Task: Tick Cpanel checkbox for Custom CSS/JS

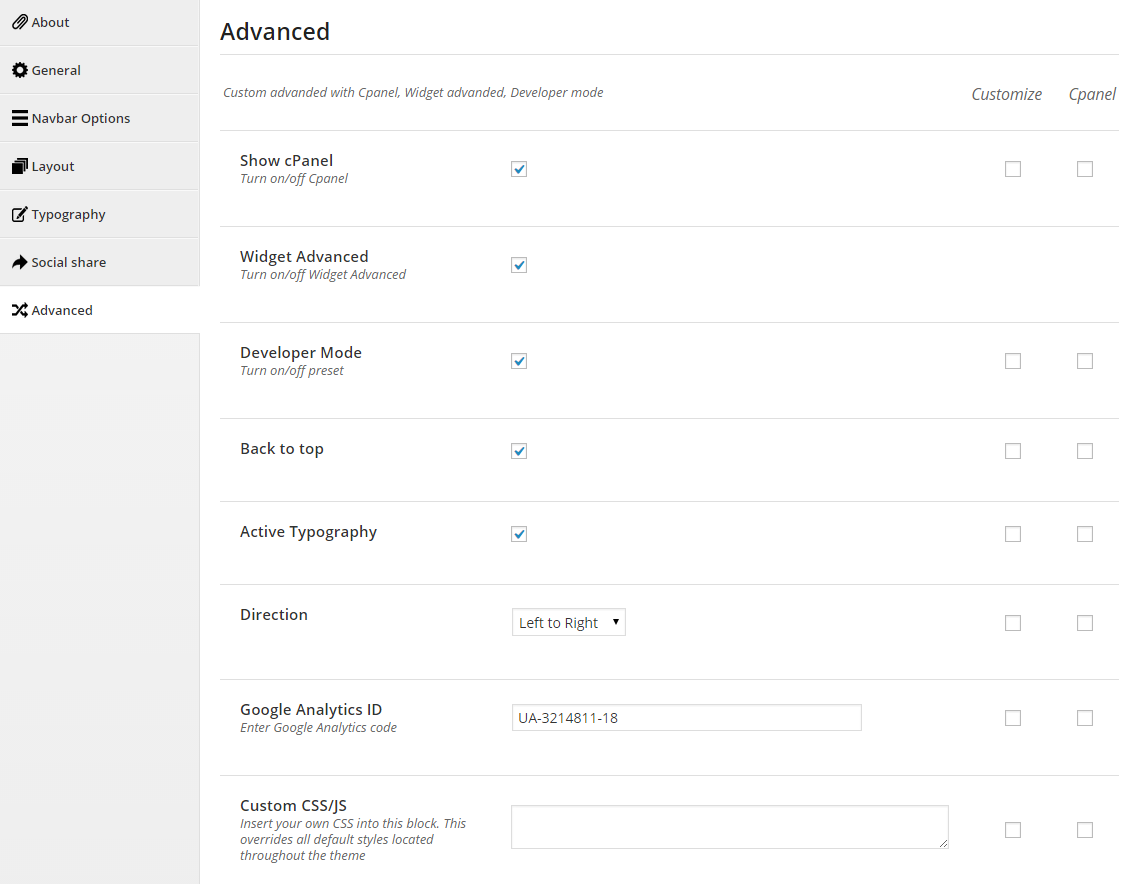Action: (1085, 830)
